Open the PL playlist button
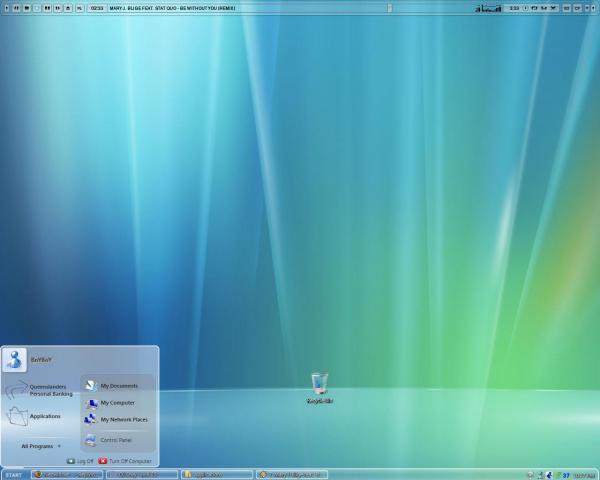The image size is (600, 480). (79, 7)
